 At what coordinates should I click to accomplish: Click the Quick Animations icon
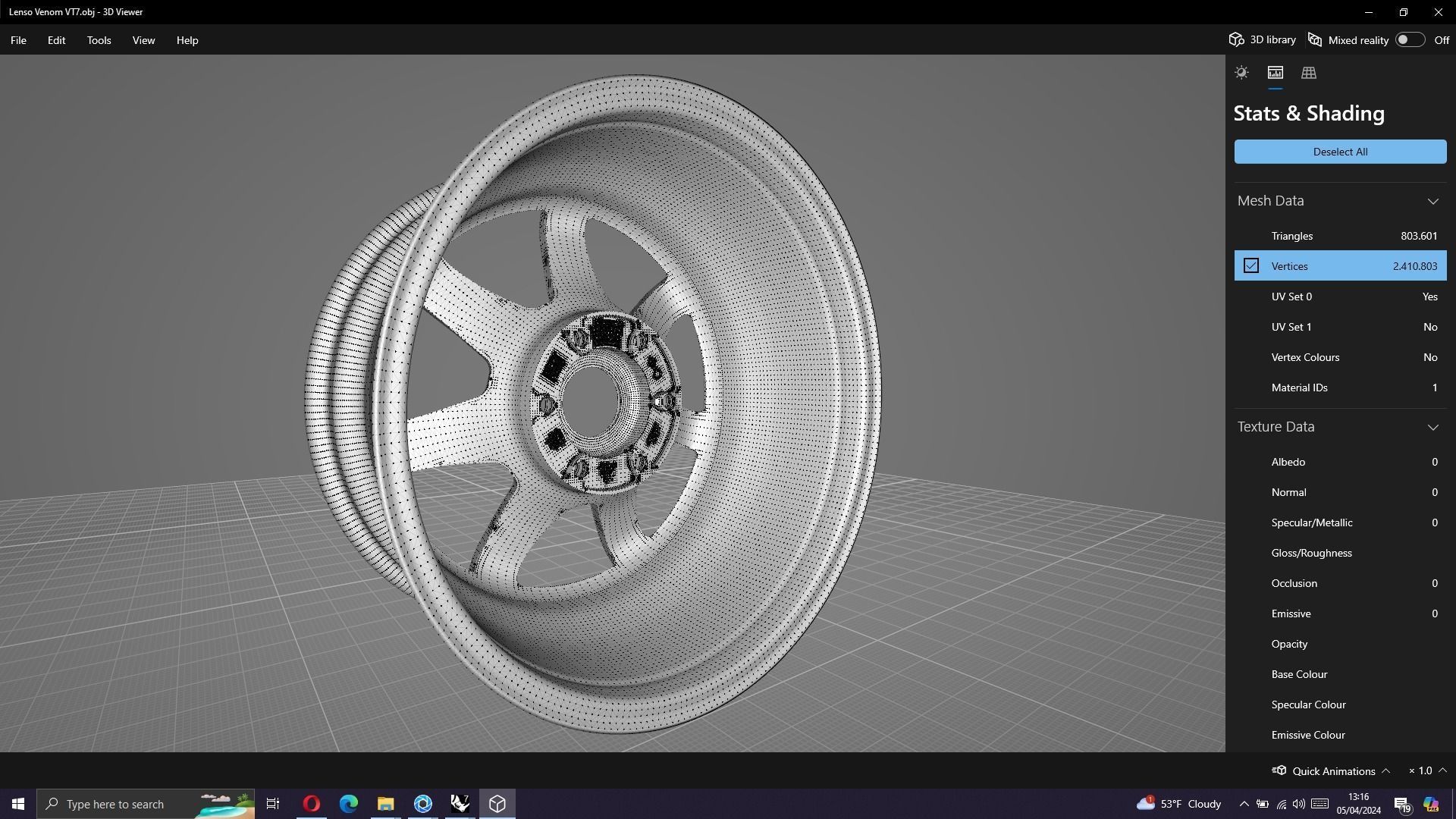click(x=1279, y=770)
